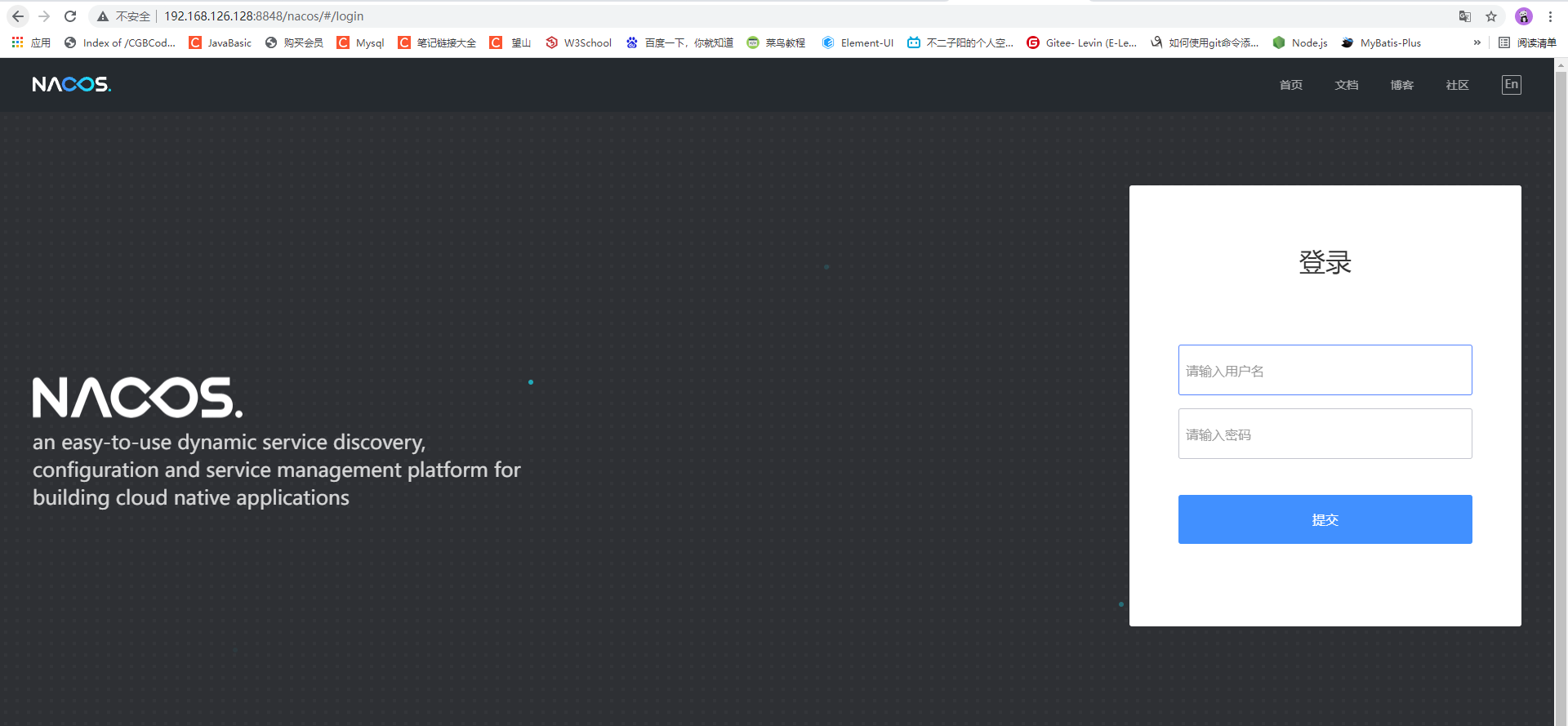Open 文档 in Nacos header
1568x726 pixels.
coord(1346,85)
